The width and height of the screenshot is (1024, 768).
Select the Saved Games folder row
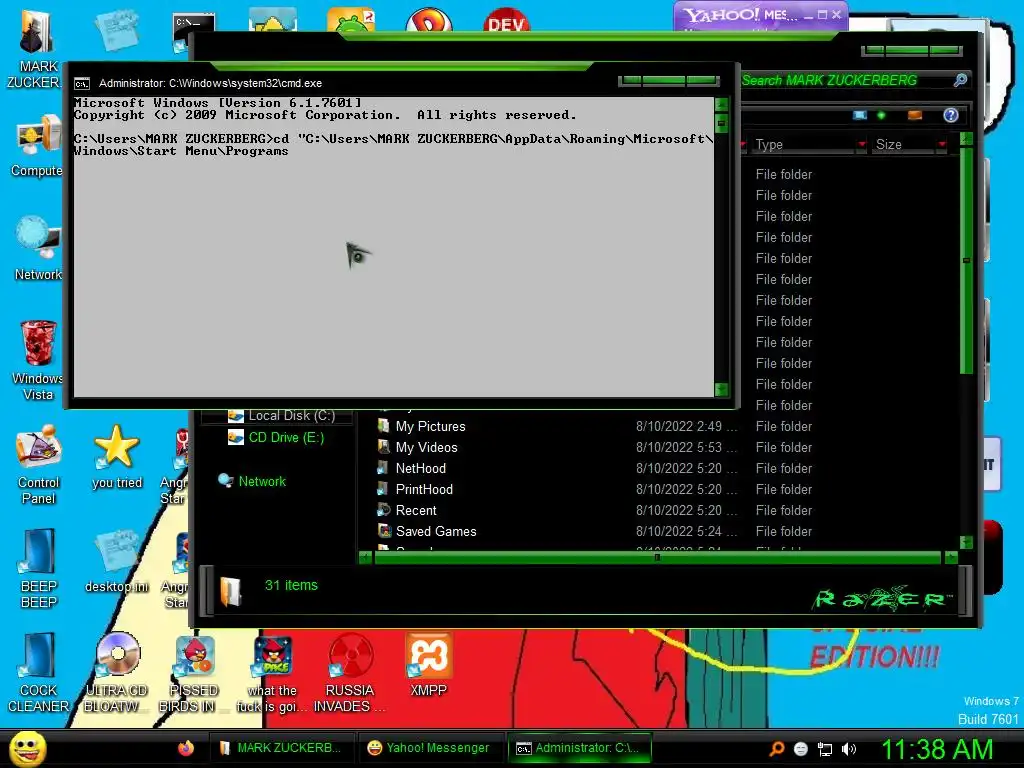[x=595, y=531]
